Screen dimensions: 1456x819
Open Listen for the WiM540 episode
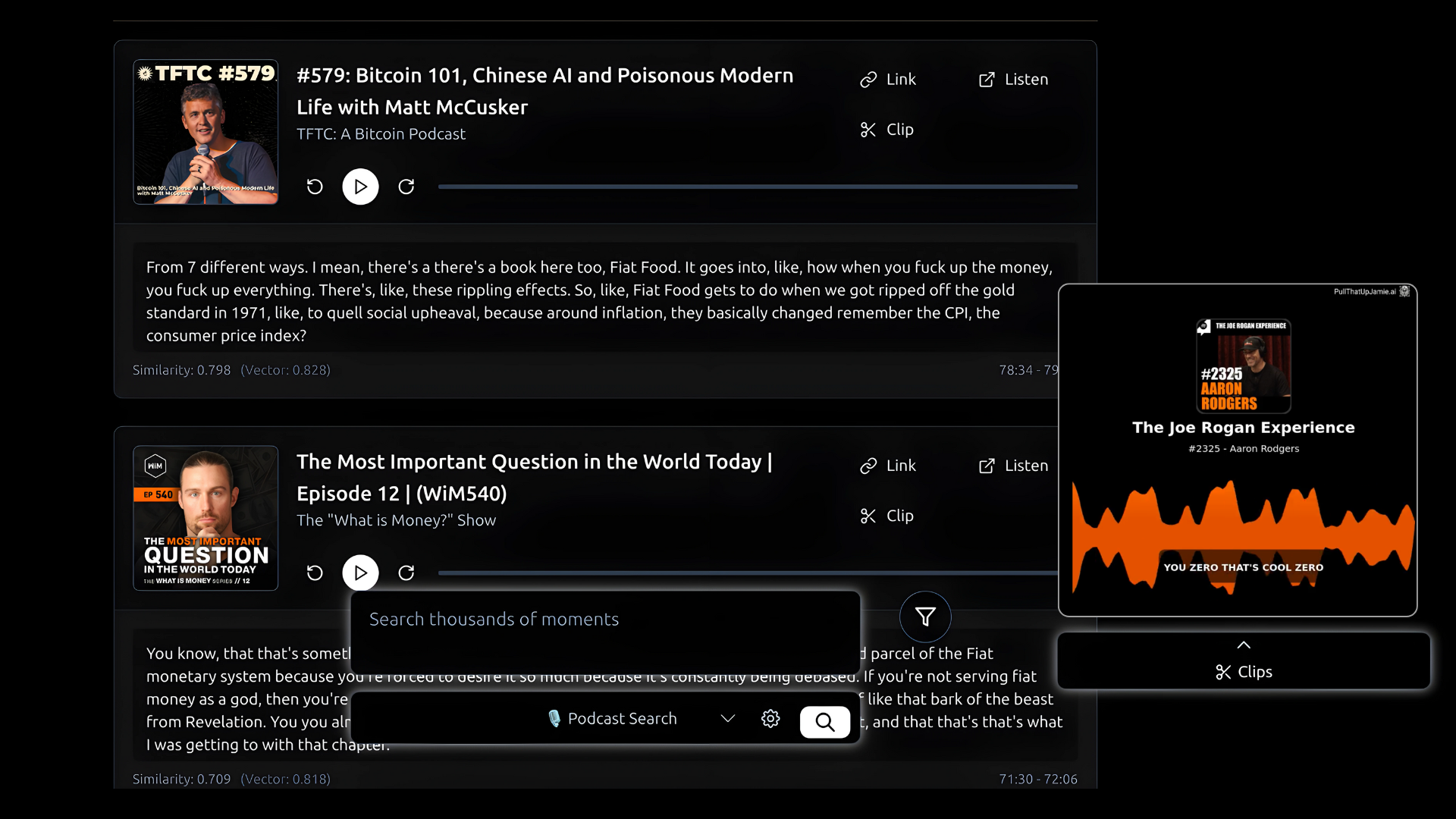(x=1013, y=466)
